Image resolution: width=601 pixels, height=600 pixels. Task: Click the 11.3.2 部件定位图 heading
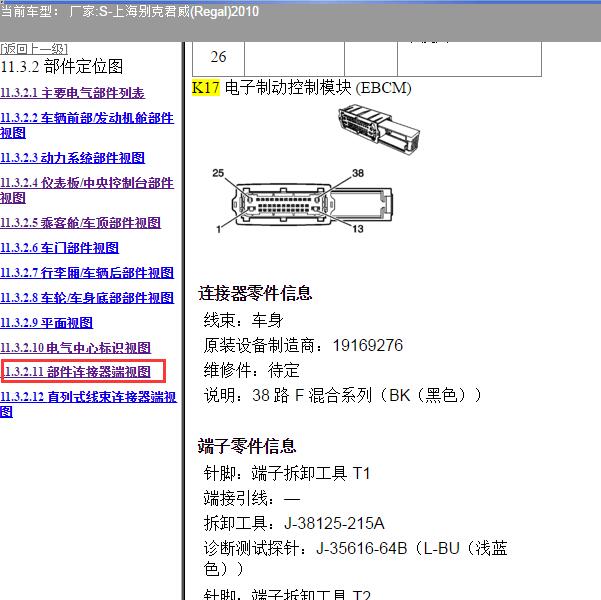pos(62,67)
